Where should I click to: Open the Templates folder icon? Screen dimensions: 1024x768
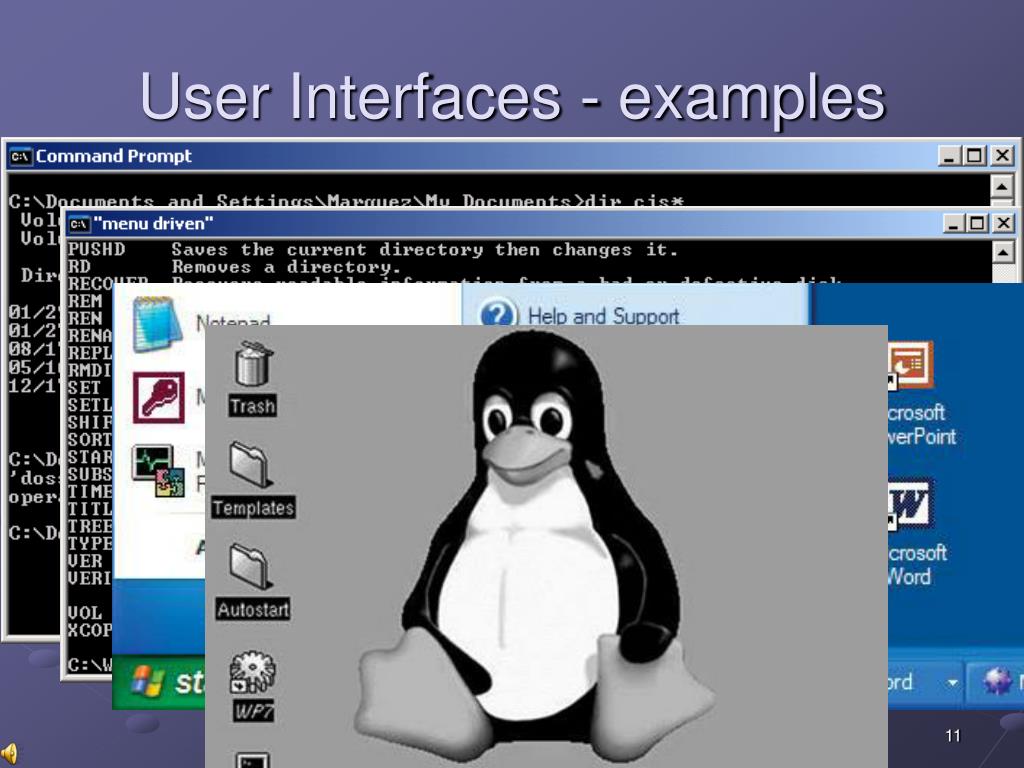251,464
